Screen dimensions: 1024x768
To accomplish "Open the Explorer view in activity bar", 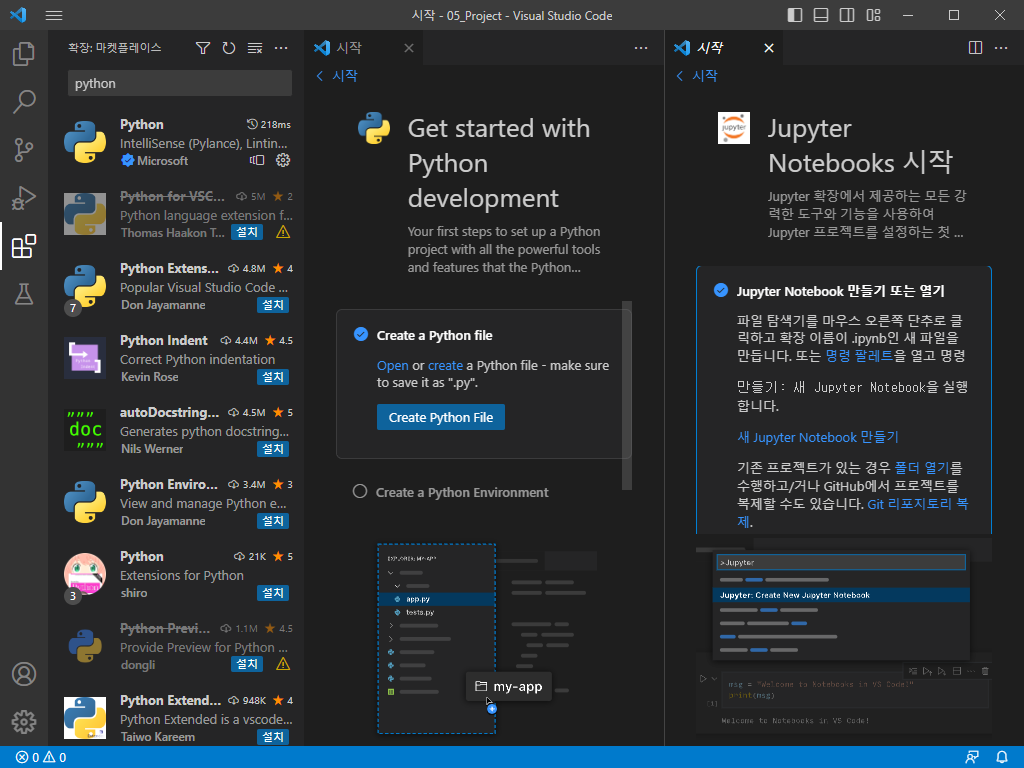I will point(24,54).
